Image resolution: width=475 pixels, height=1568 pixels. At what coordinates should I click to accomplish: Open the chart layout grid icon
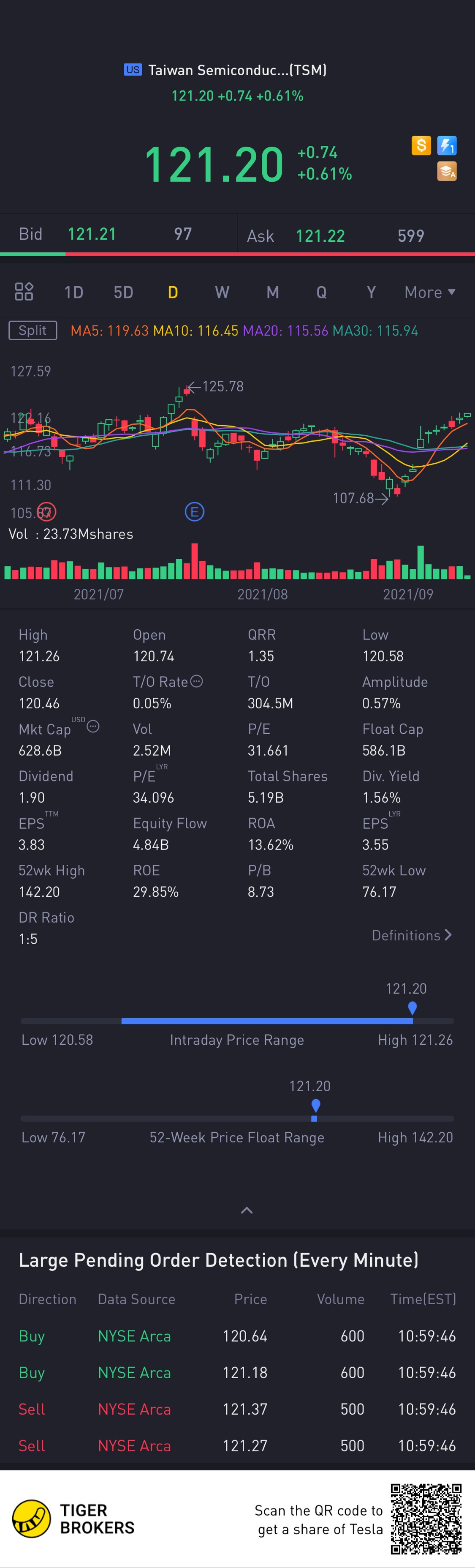24,292
